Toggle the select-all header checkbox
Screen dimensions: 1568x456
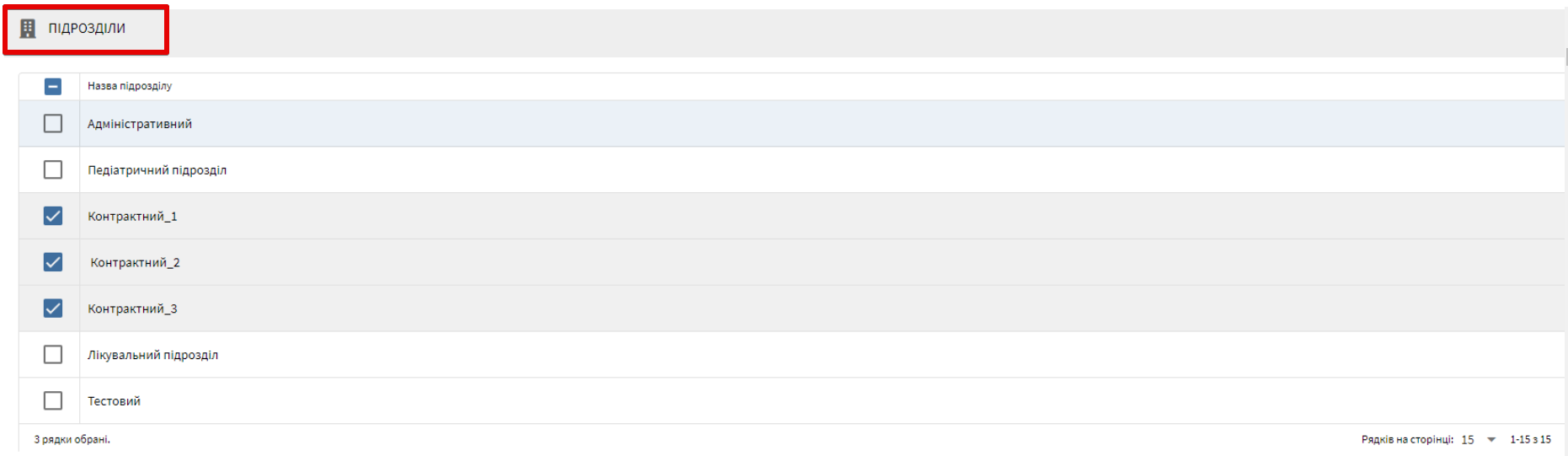[x=53, y=86]
